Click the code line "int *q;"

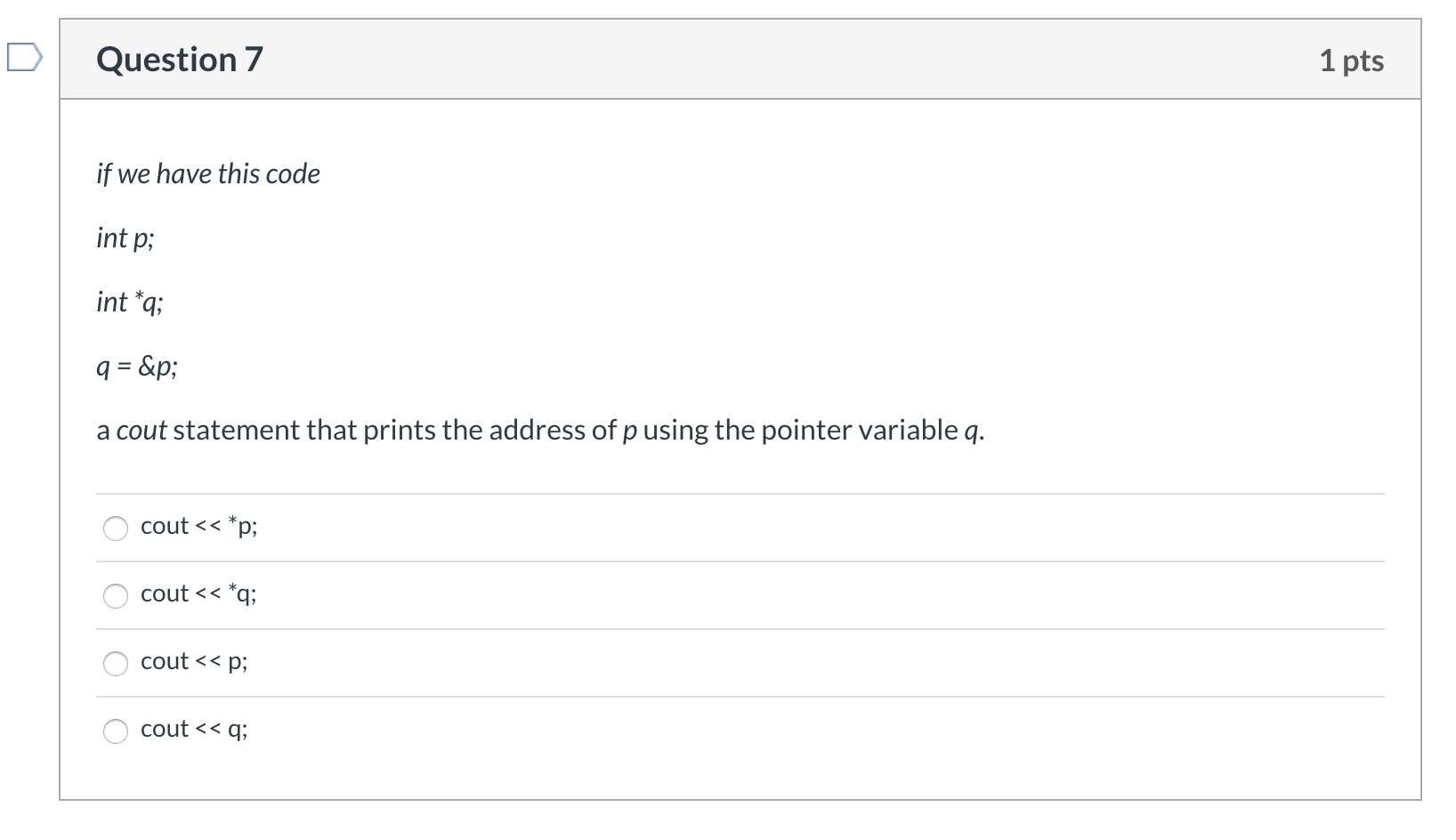[130, 302]
